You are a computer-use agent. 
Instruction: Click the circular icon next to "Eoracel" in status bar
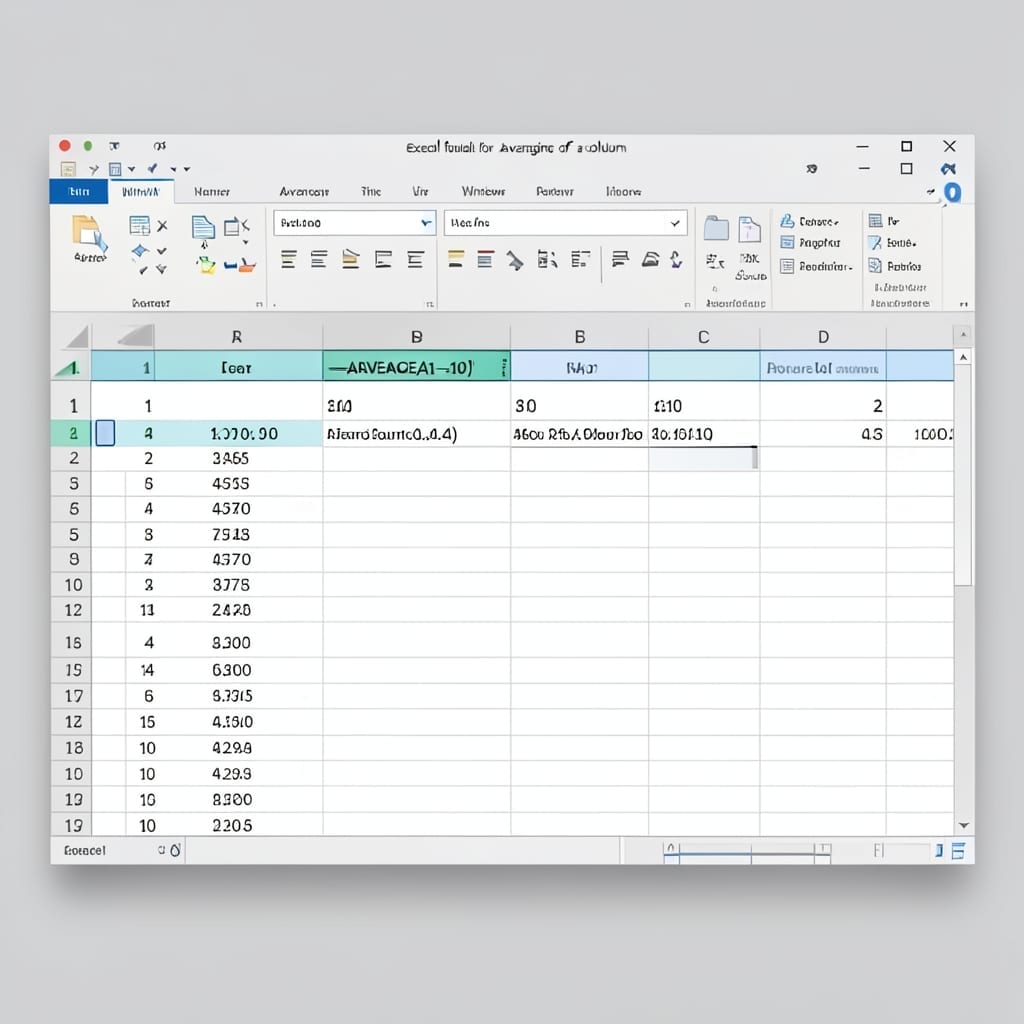click(175, 850)
